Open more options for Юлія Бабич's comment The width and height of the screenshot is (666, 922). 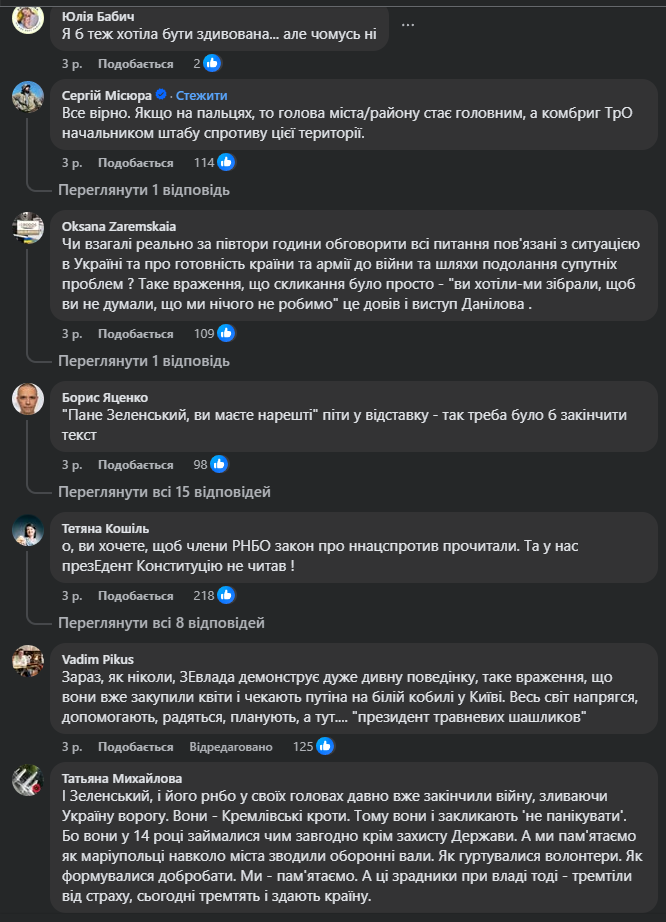pos(408,24)
